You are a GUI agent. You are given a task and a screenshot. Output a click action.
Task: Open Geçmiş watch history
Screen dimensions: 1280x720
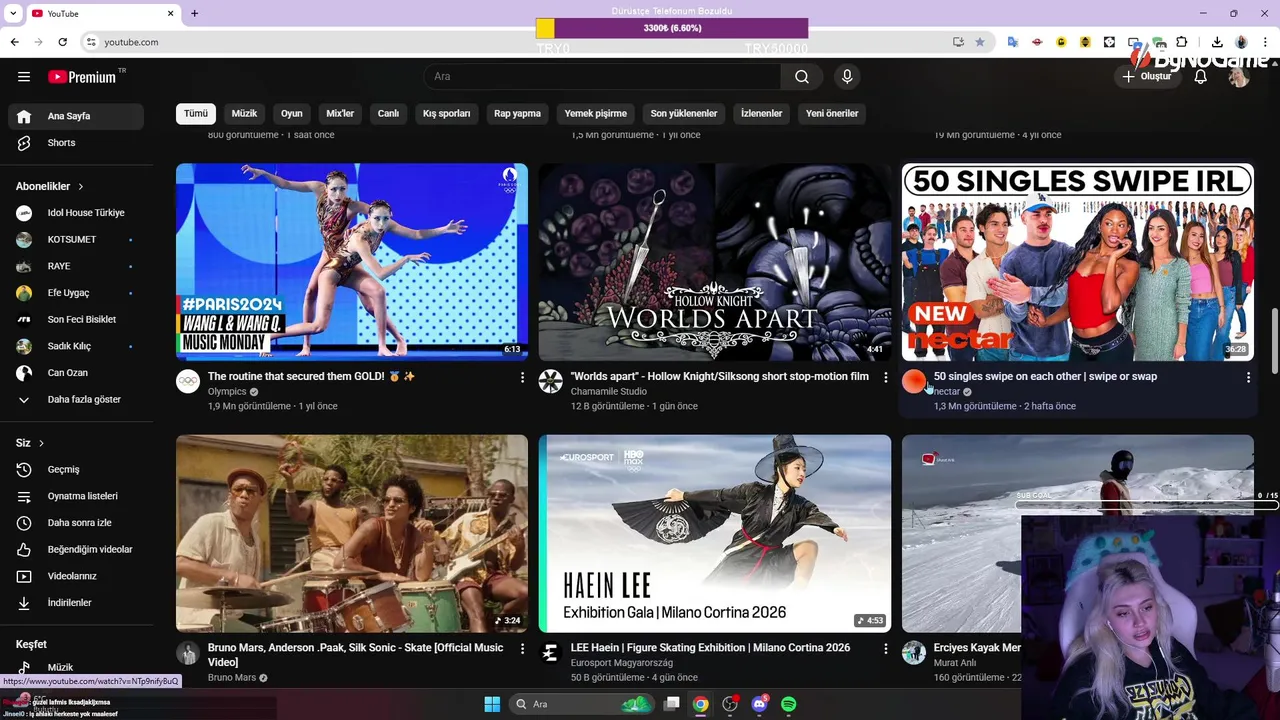[76, 469]
